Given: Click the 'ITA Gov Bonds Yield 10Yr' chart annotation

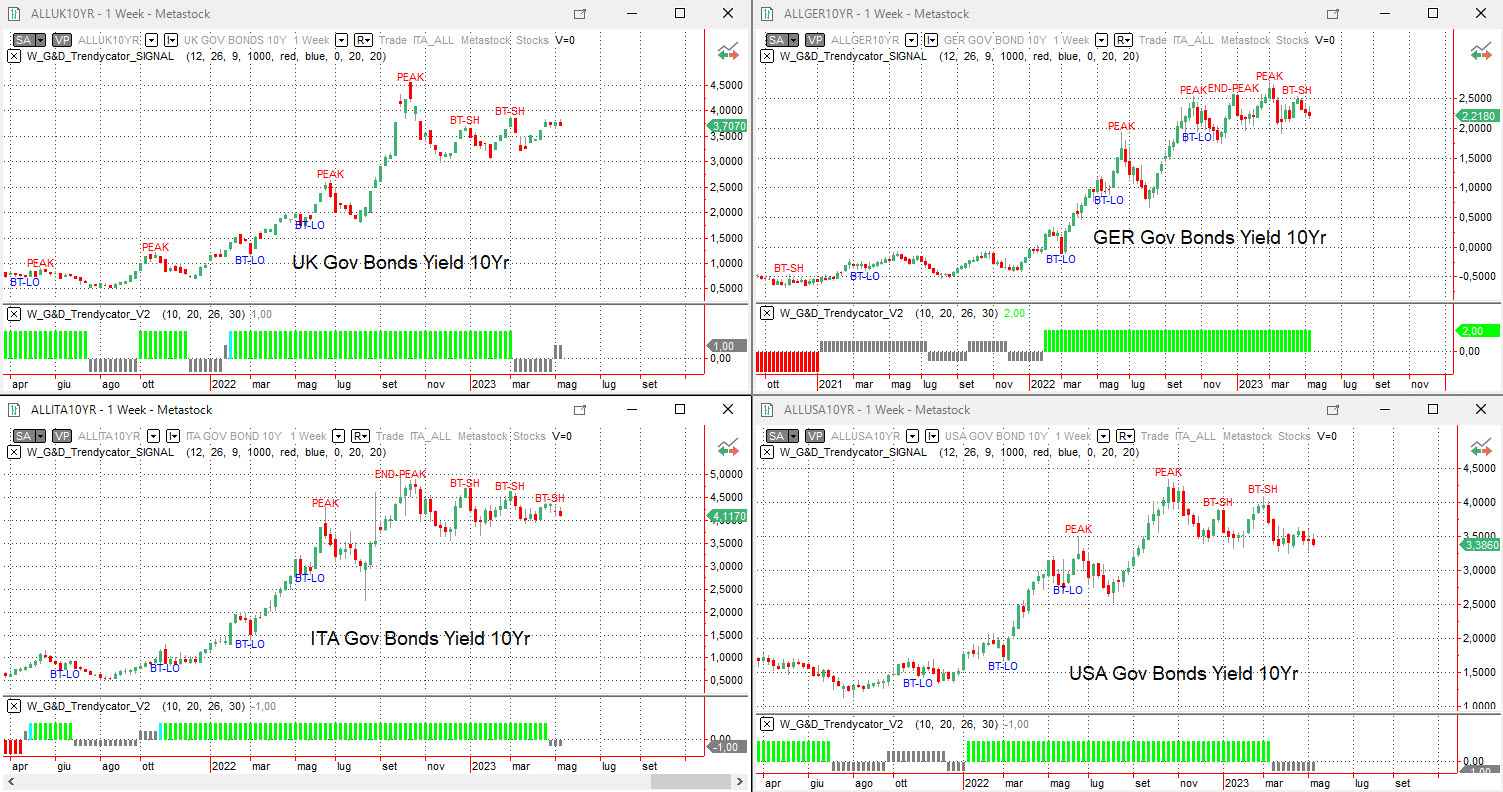Looking at the screenshot, I should 420,638.
